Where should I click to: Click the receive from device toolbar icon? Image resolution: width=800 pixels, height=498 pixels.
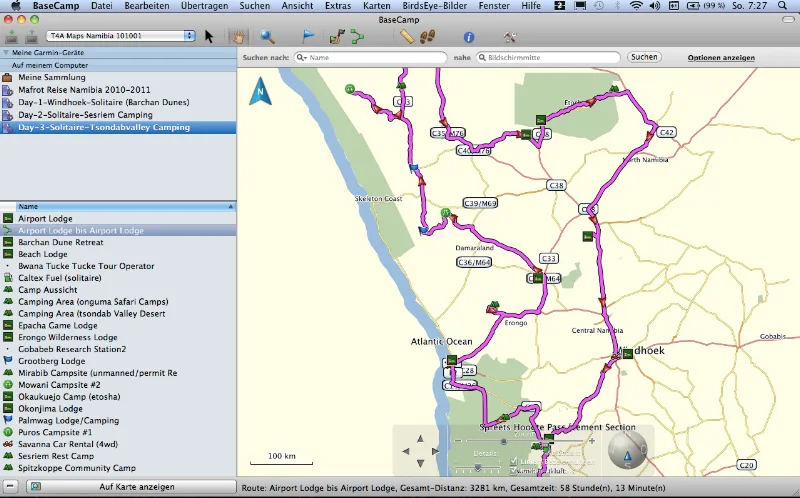pos(32,36)
